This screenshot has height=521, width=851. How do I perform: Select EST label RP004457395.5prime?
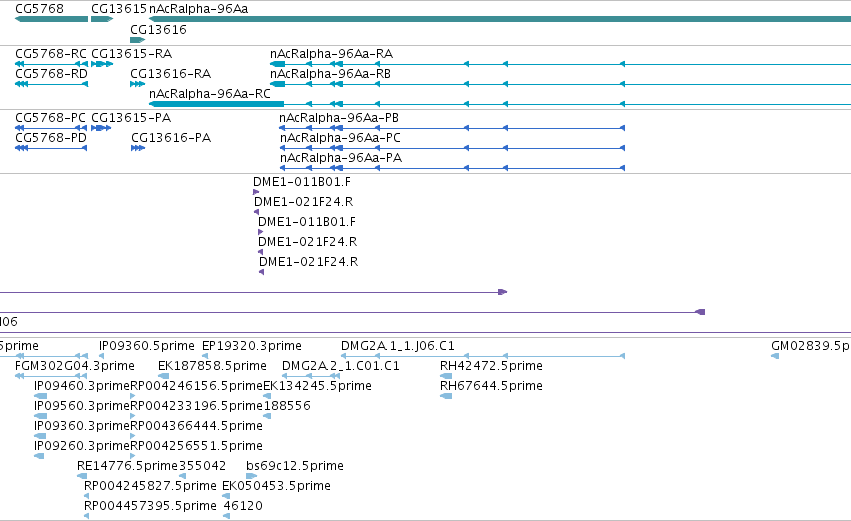150,506
